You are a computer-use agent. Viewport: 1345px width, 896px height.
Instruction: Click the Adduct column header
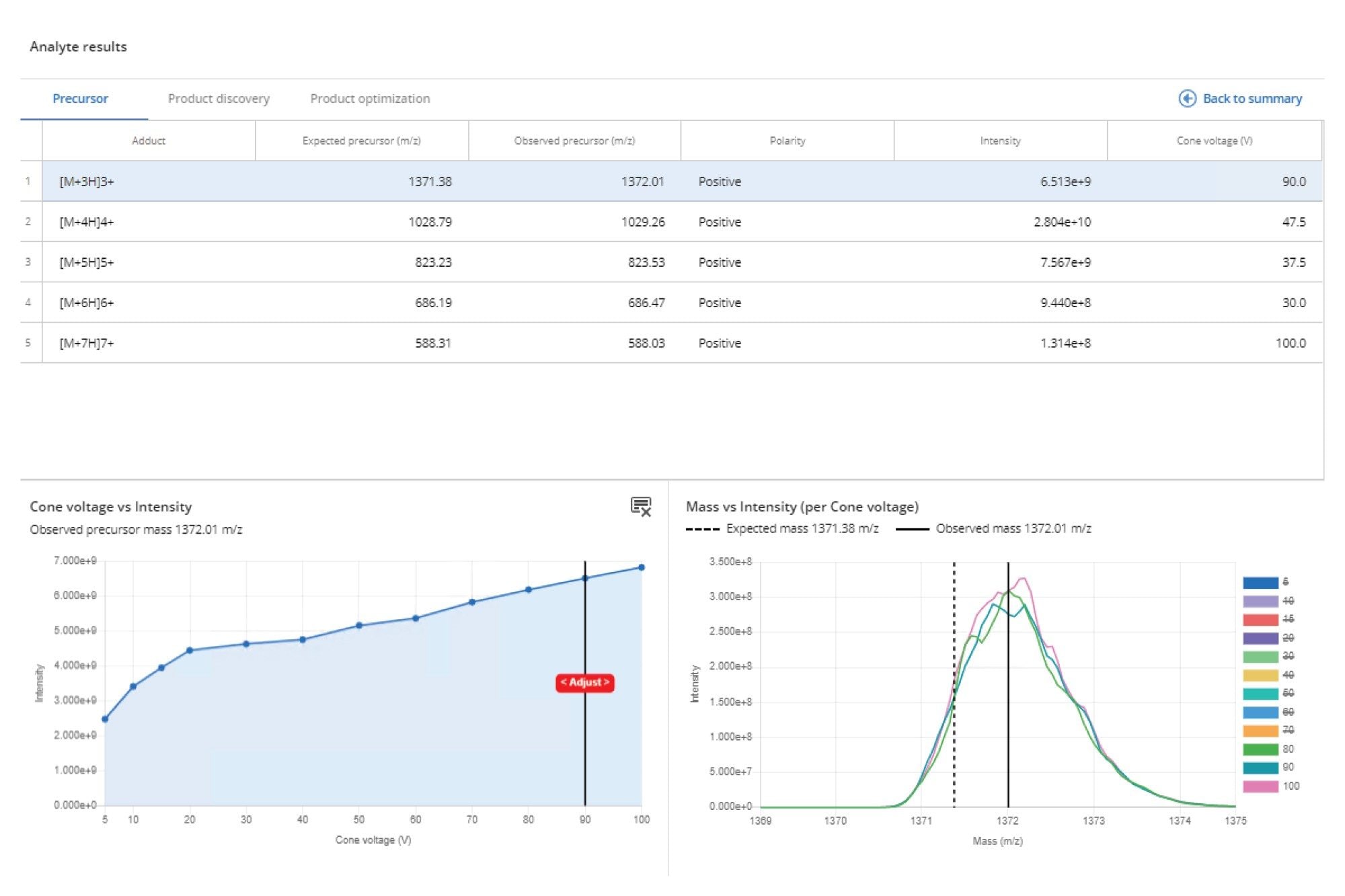point(149,140)
